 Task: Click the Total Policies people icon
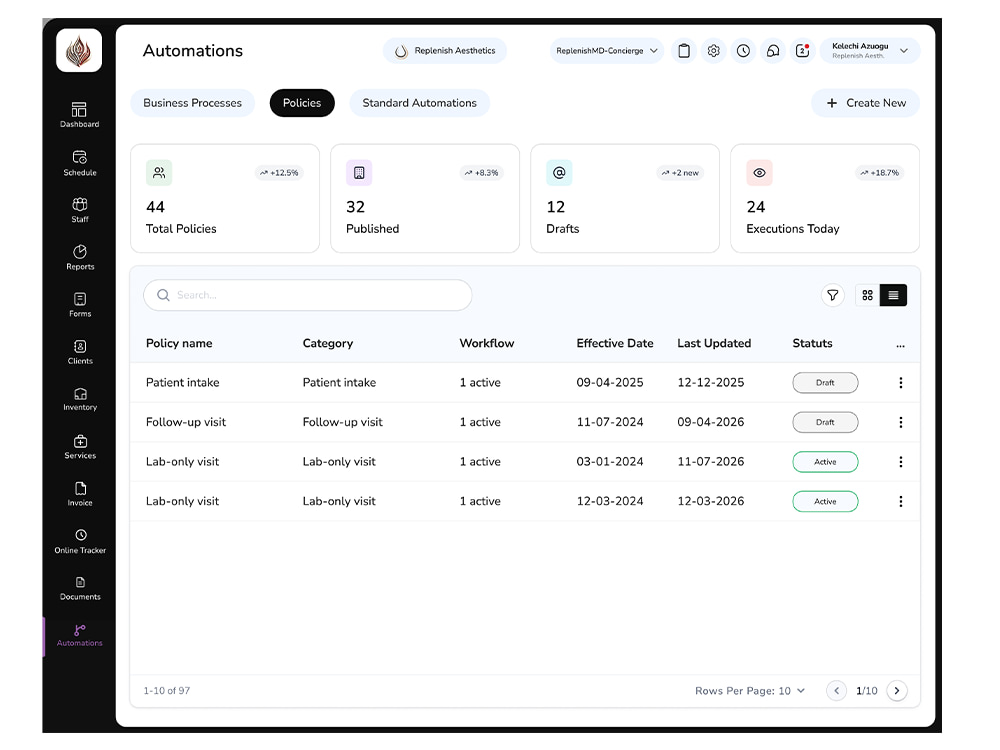pos(159,173)
